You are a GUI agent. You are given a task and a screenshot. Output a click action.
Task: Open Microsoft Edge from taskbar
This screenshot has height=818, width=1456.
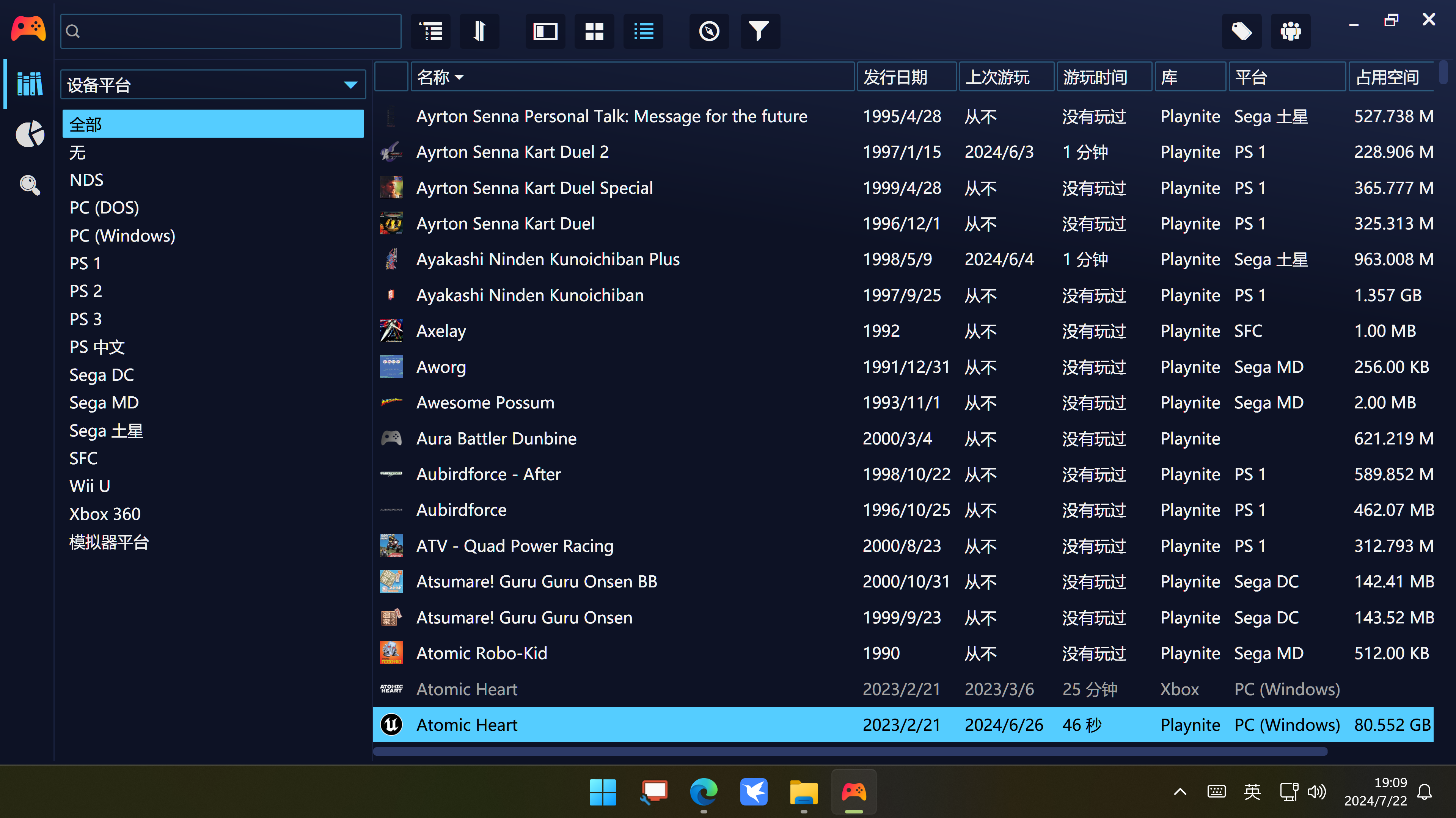coord(704,792)
